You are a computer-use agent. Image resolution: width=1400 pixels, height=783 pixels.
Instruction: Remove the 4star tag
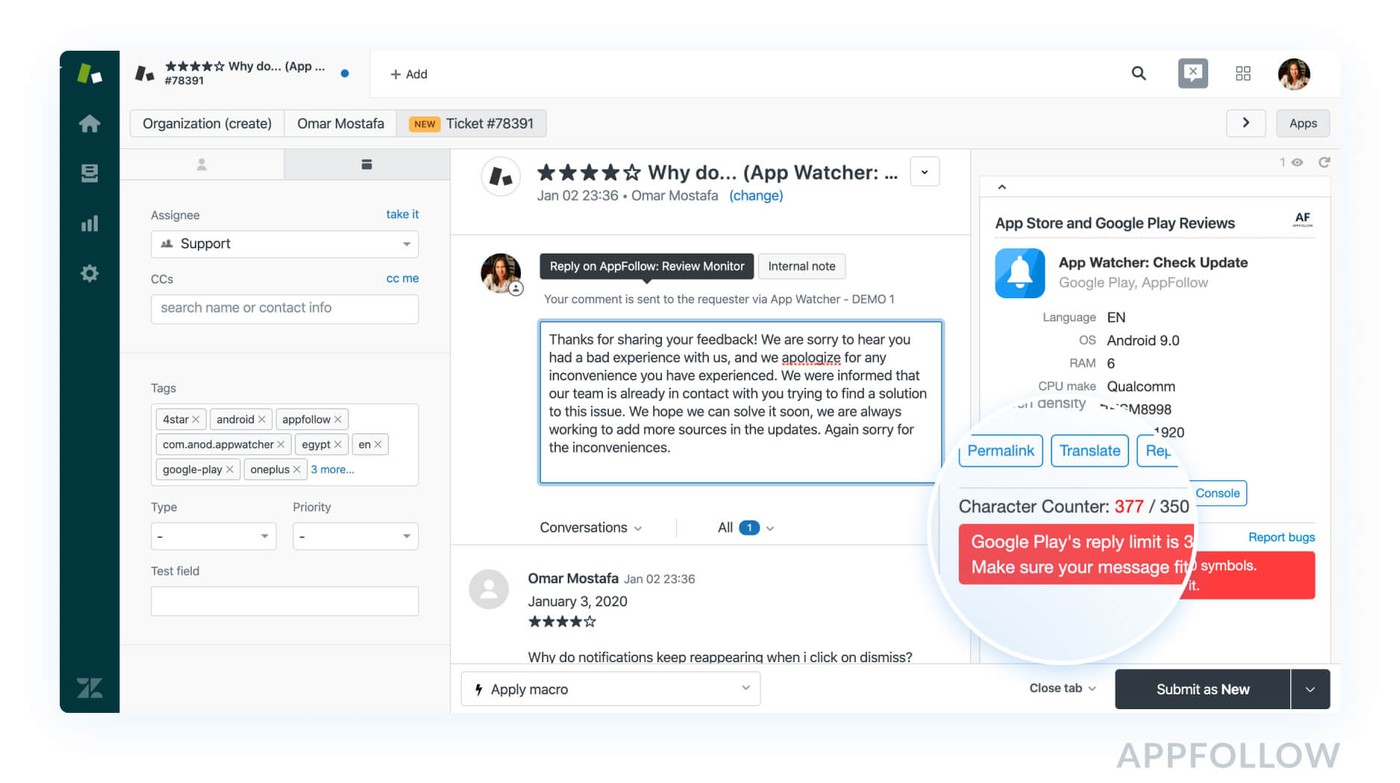click(196, 420)
